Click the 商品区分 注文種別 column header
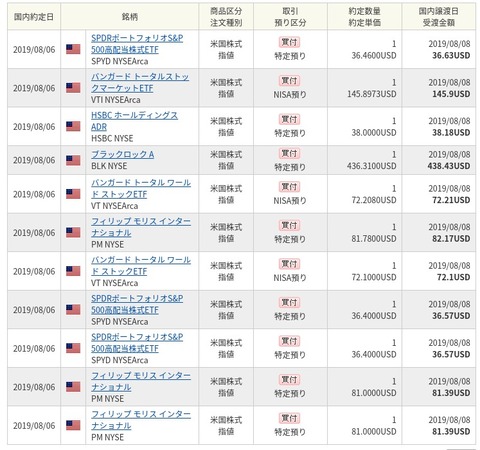 pyautogui.click(x=226, y=17)
